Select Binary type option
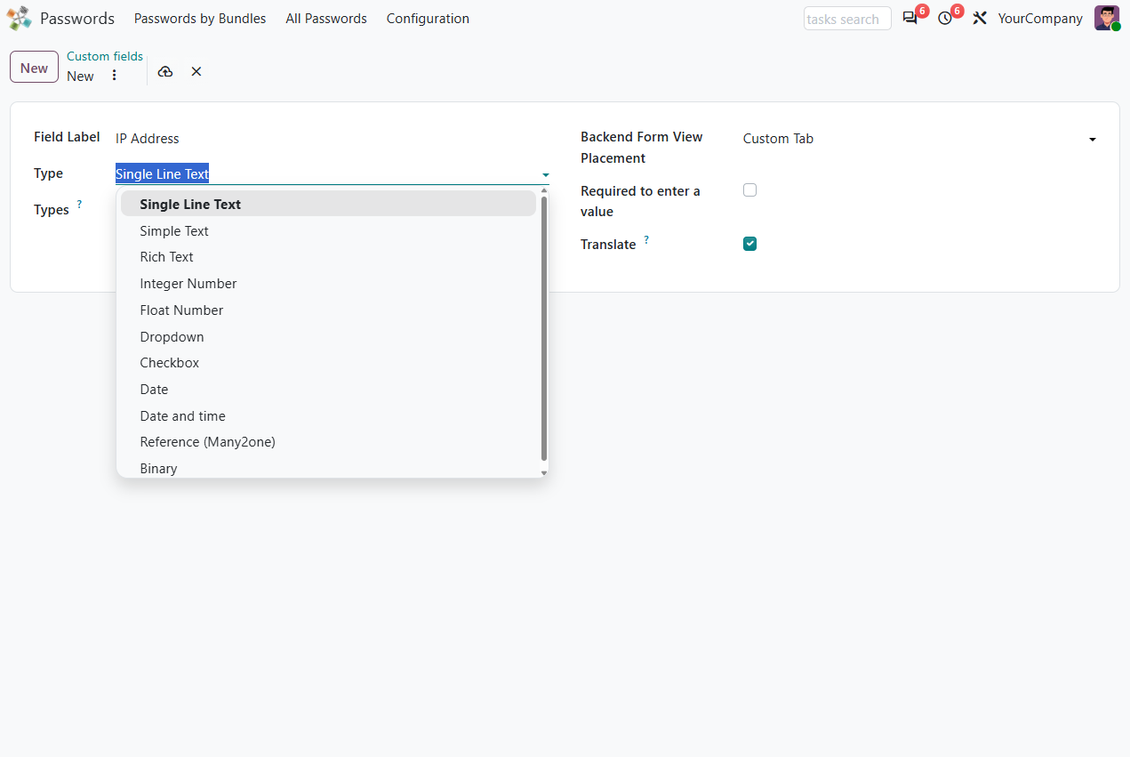 [329, 467]
